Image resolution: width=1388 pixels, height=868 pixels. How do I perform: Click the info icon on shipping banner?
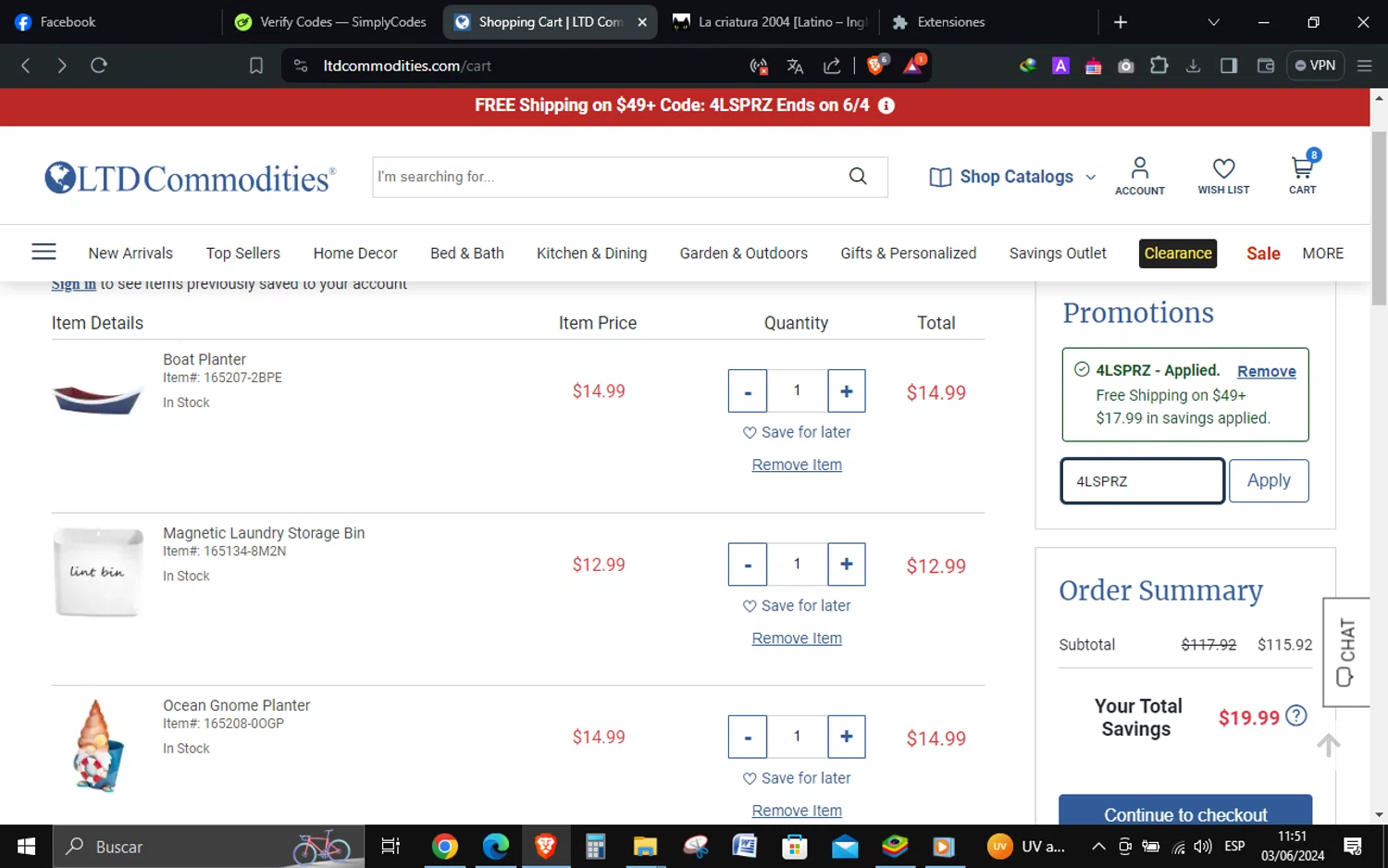point(886,105)
